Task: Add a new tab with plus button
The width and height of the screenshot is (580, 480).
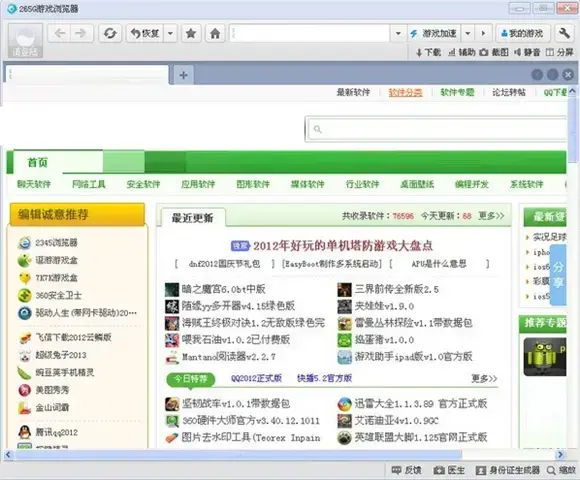Action: coord(183,75)
